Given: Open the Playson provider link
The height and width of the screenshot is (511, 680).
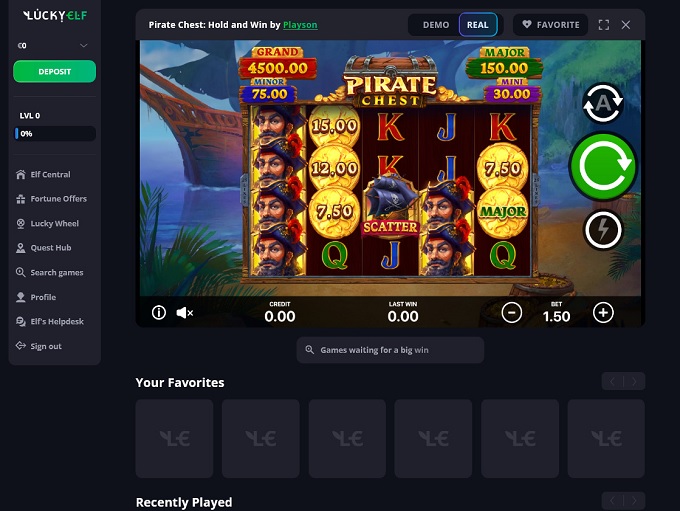Looking at the screenshot, I should point(300,25).
